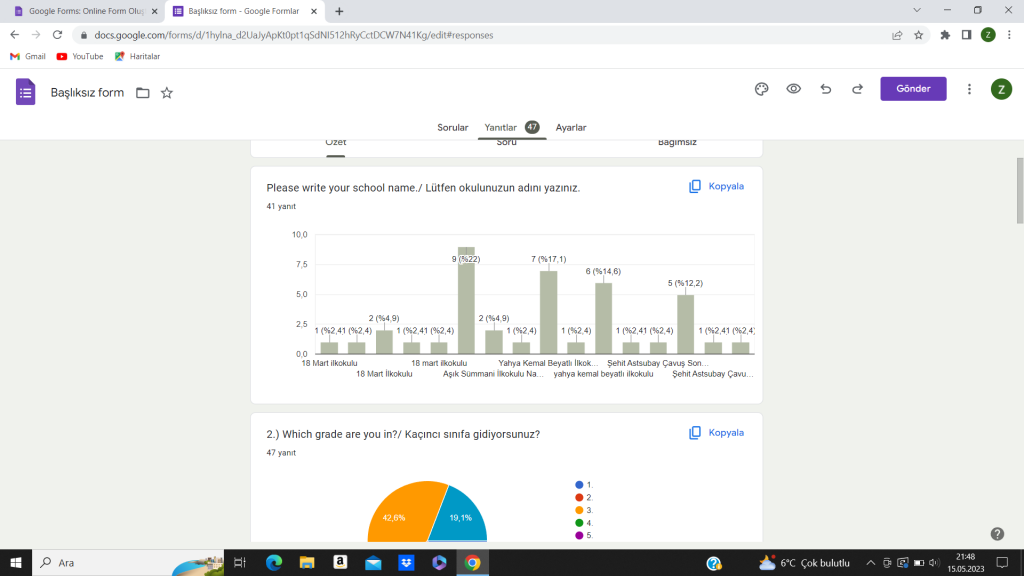Screen dimensions: 1024x576
Task: Open the Windows system tray hidden icons chevron
Action: tap(872, 562)
